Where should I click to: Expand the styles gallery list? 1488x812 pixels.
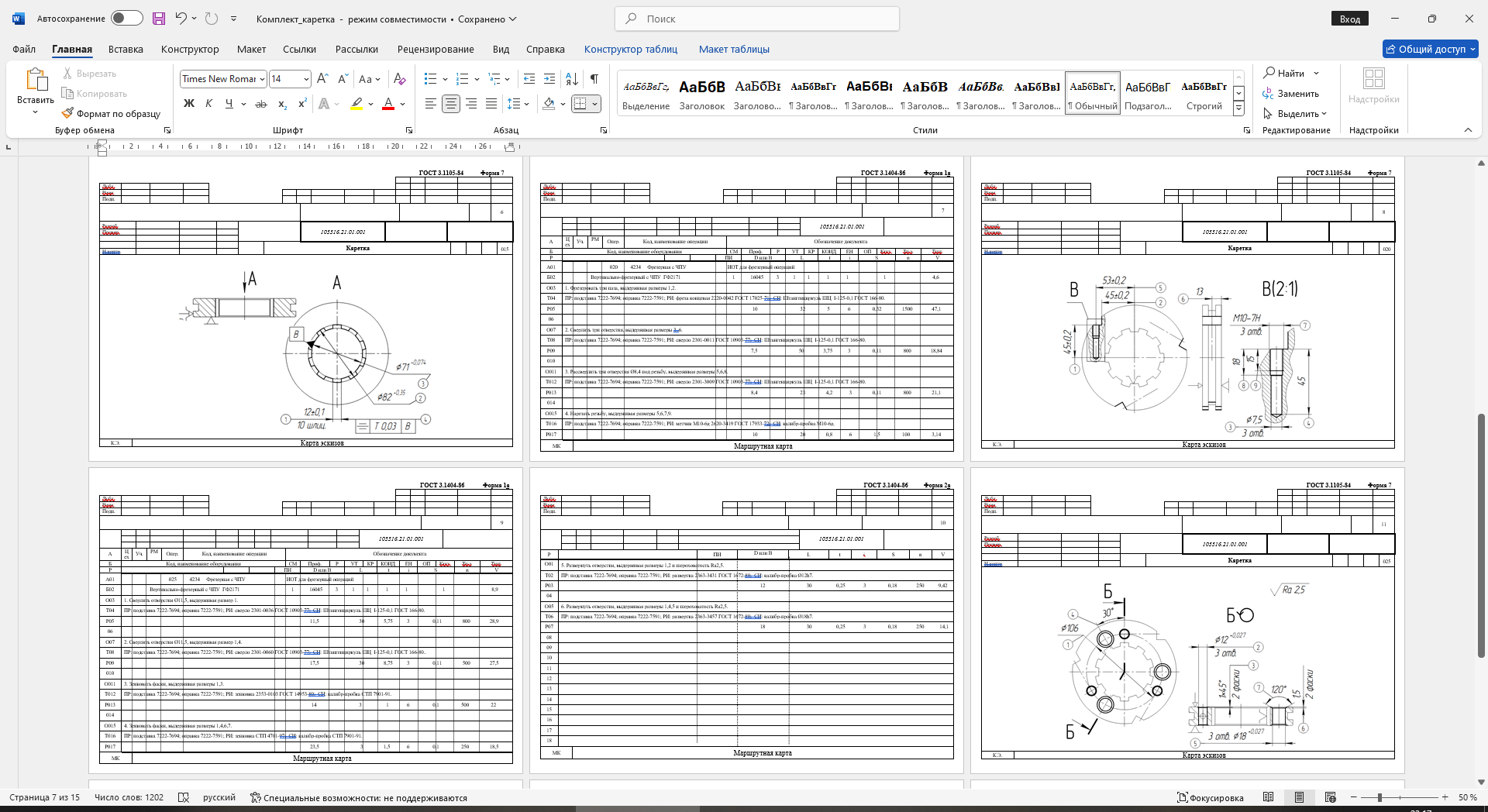point(1238,108)
